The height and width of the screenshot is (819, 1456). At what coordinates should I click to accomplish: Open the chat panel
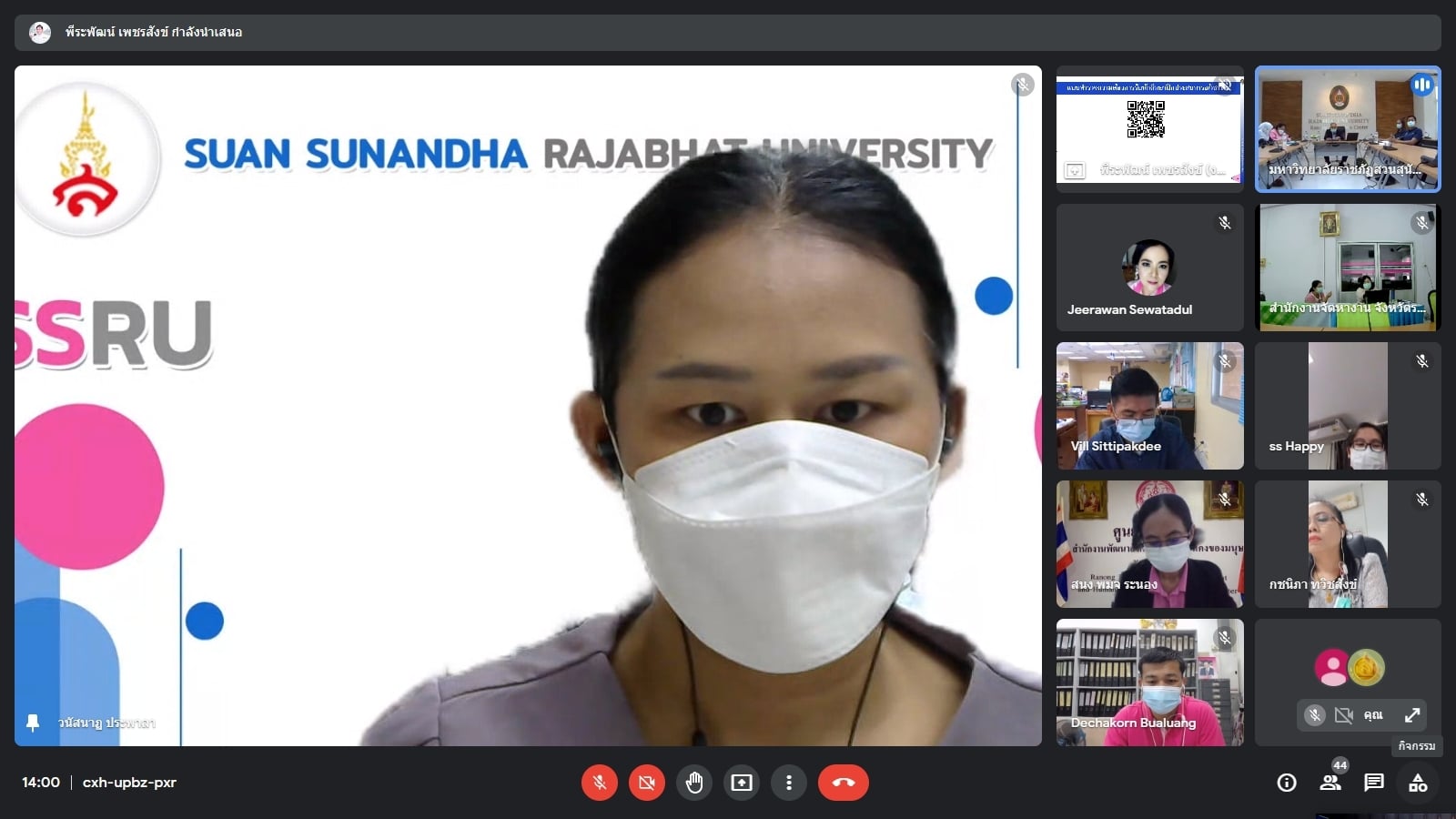coord(1373,783)
